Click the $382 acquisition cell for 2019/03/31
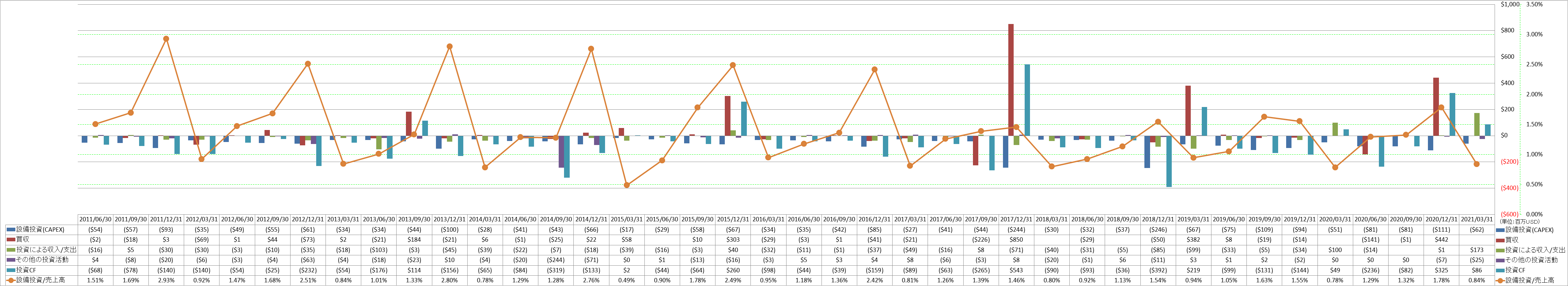1568x286 pixels. [x=1193, y=240]
